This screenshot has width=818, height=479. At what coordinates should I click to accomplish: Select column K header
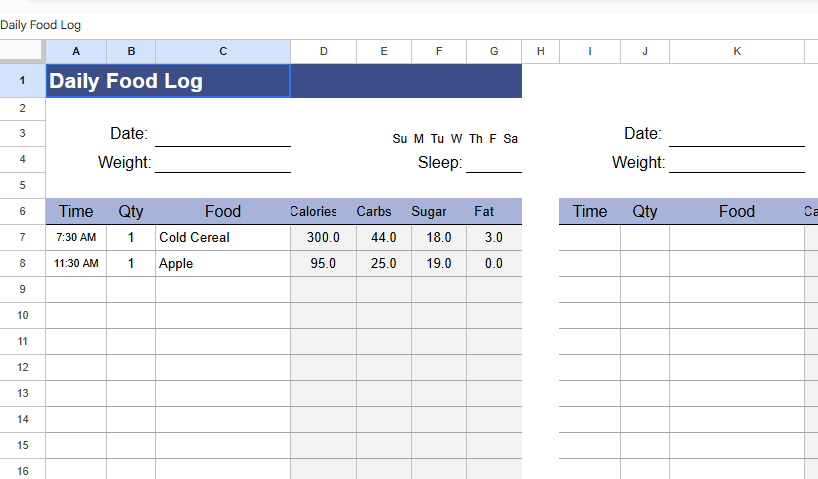(x=737, y=51)
